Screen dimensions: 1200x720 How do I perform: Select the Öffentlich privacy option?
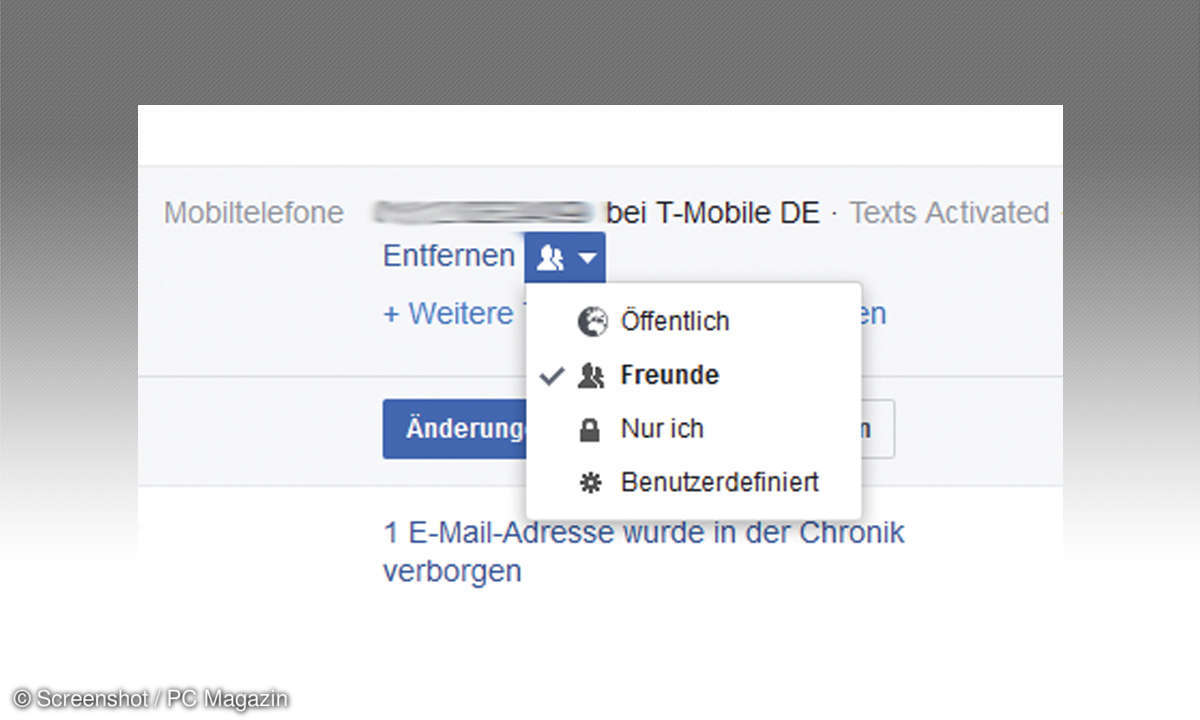tap(694, 322)
